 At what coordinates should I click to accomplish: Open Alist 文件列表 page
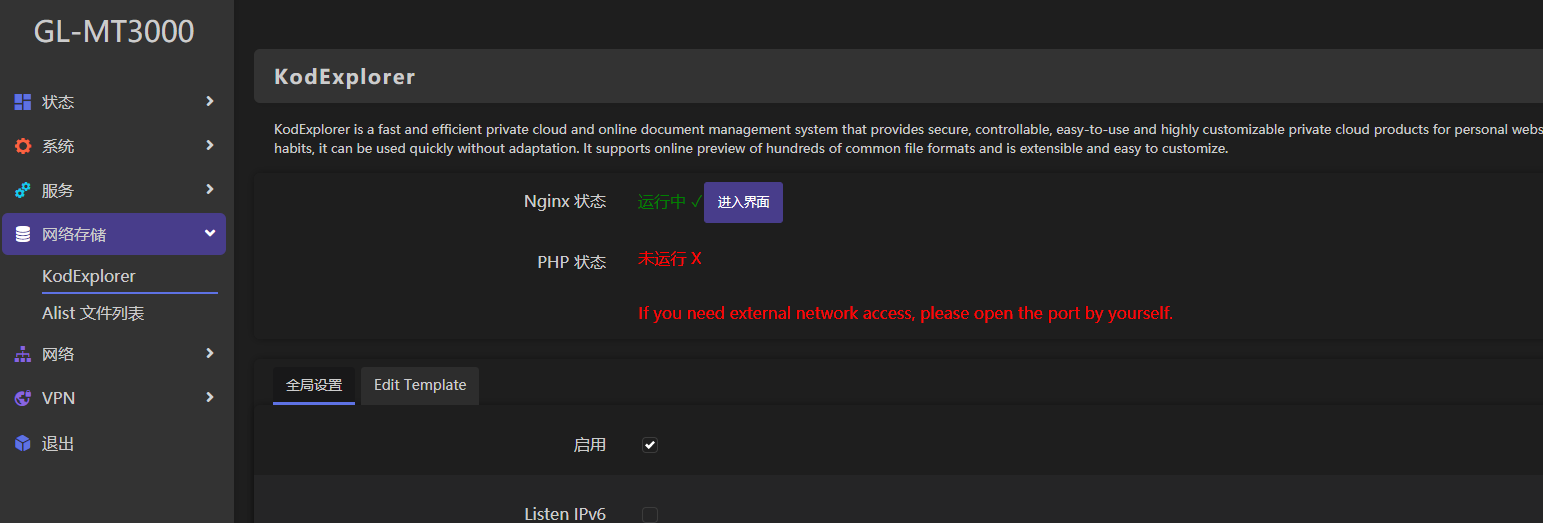(93, 313)
